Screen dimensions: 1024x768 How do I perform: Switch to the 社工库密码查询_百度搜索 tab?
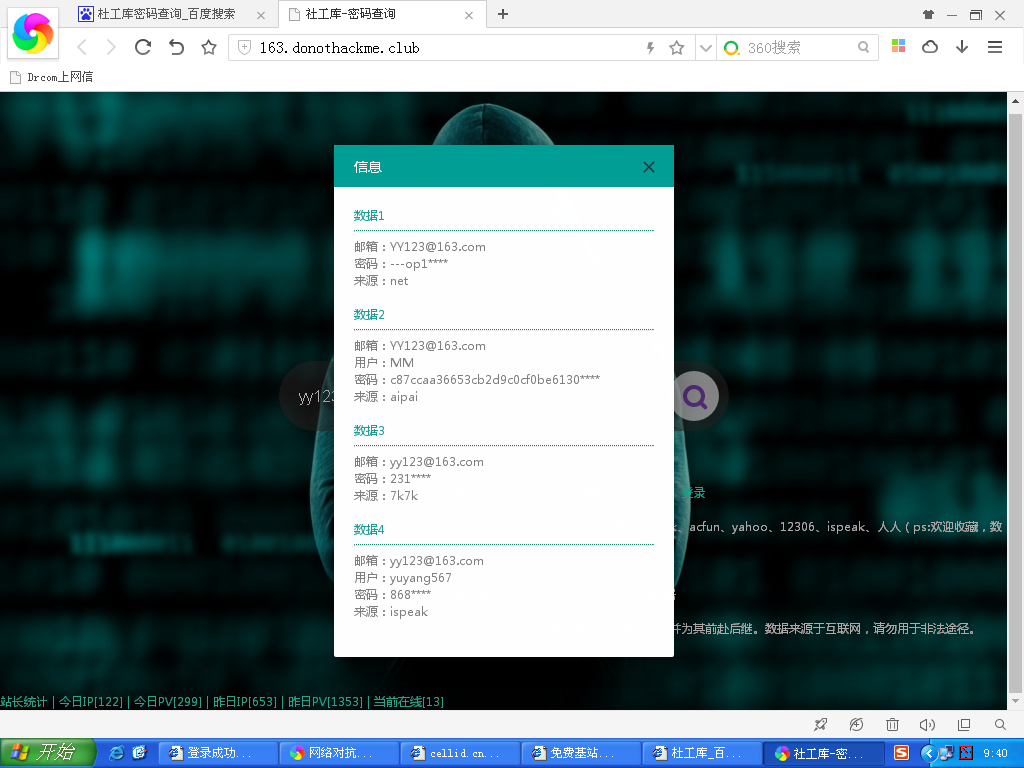point(167,14)
